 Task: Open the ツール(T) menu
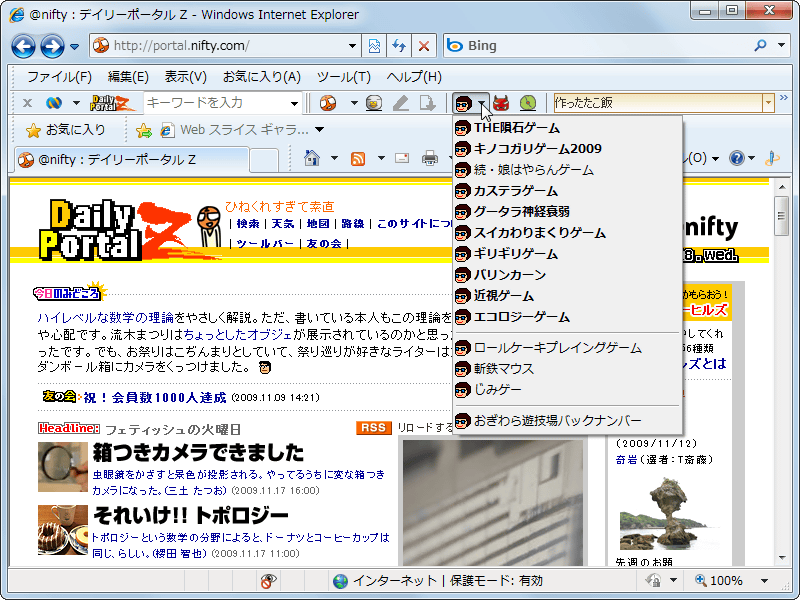click(343, 77)
